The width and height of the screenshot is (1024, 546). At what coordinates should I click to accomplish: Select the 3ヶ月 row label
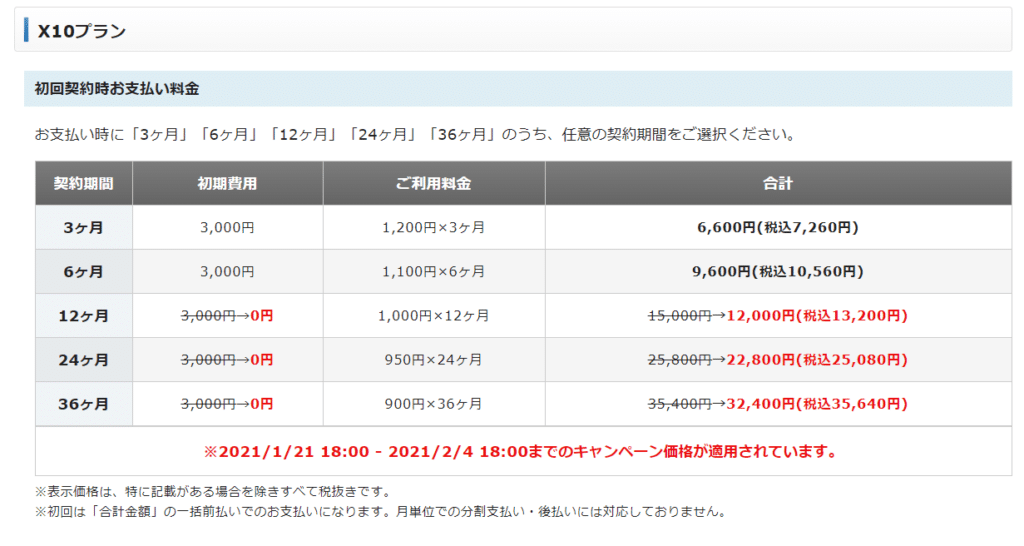pyautogui.click(x=84, y=228)
